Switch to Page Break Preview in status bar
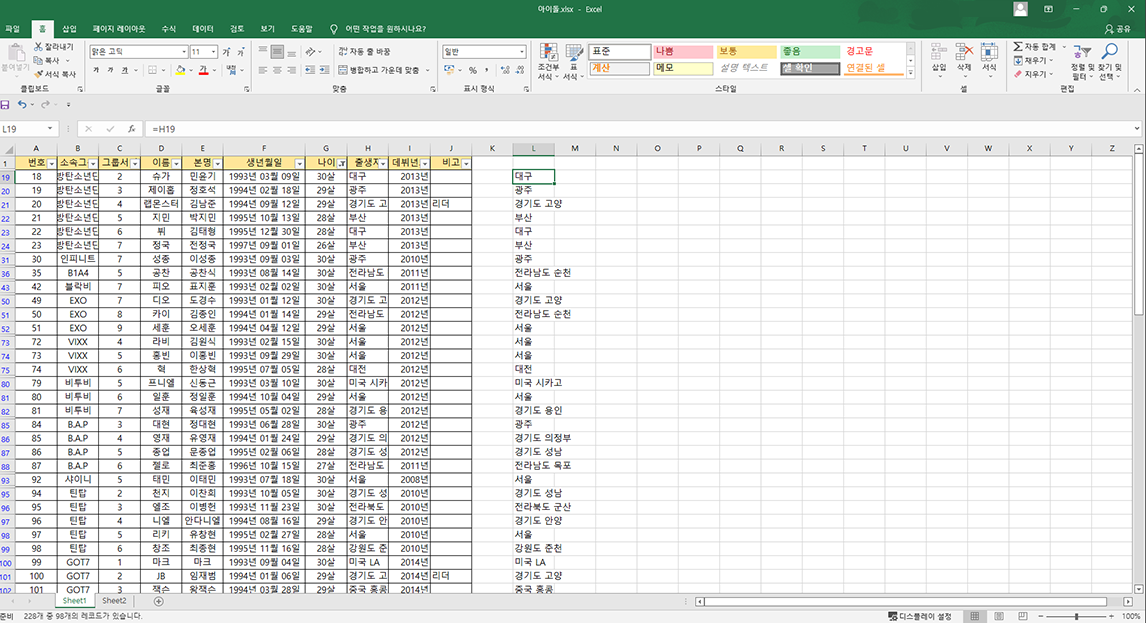 (1022, 616)
